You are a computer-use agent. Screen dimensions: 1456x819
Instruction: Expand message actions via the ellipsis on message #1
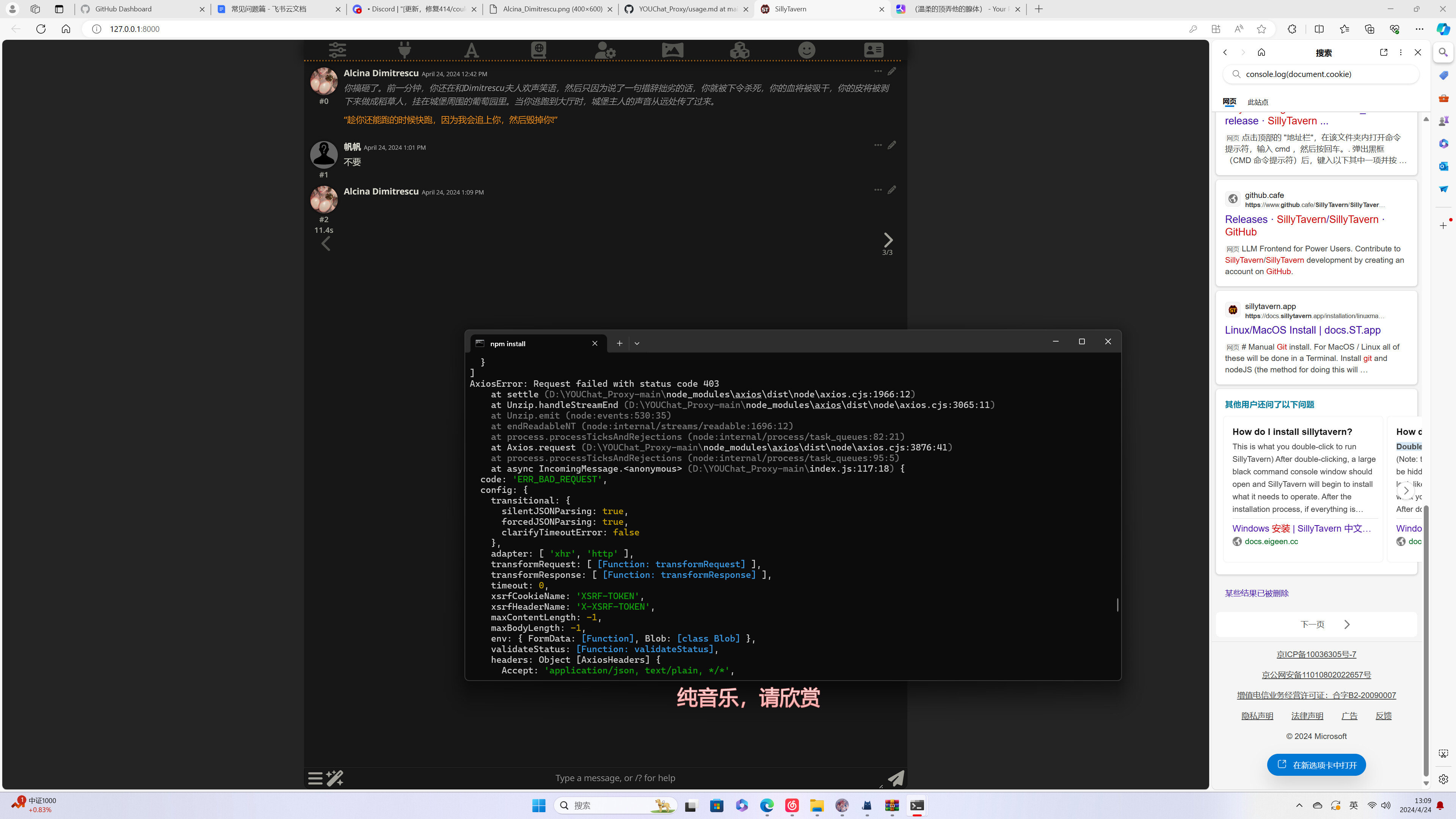878,145
